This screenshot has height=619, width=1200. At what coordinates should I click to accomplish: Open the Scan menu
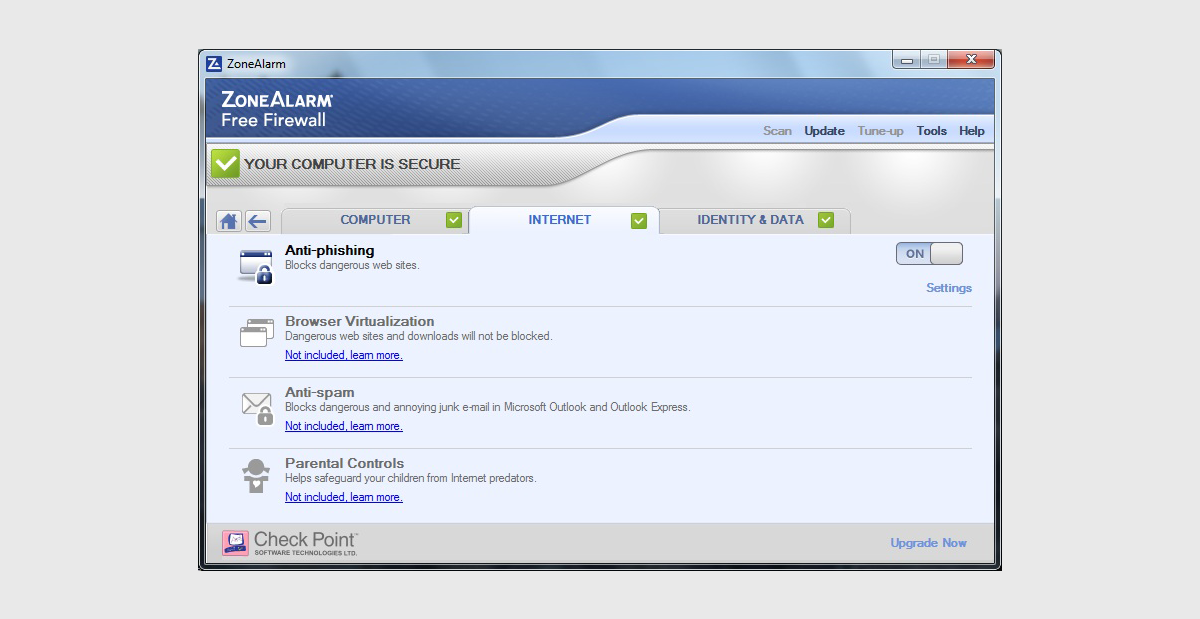coord(777,131)
